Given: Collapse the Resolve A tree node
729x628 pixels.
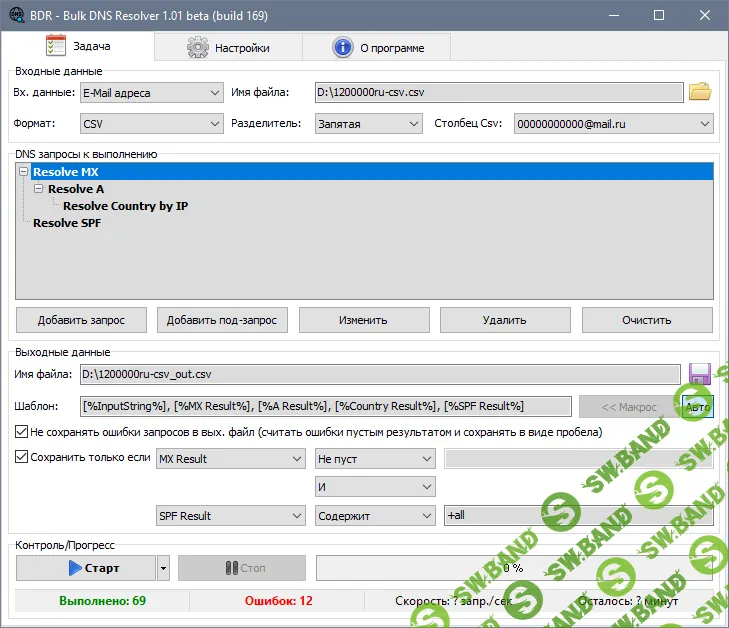Looking at the screenshot, I should (x=39, y=189).
